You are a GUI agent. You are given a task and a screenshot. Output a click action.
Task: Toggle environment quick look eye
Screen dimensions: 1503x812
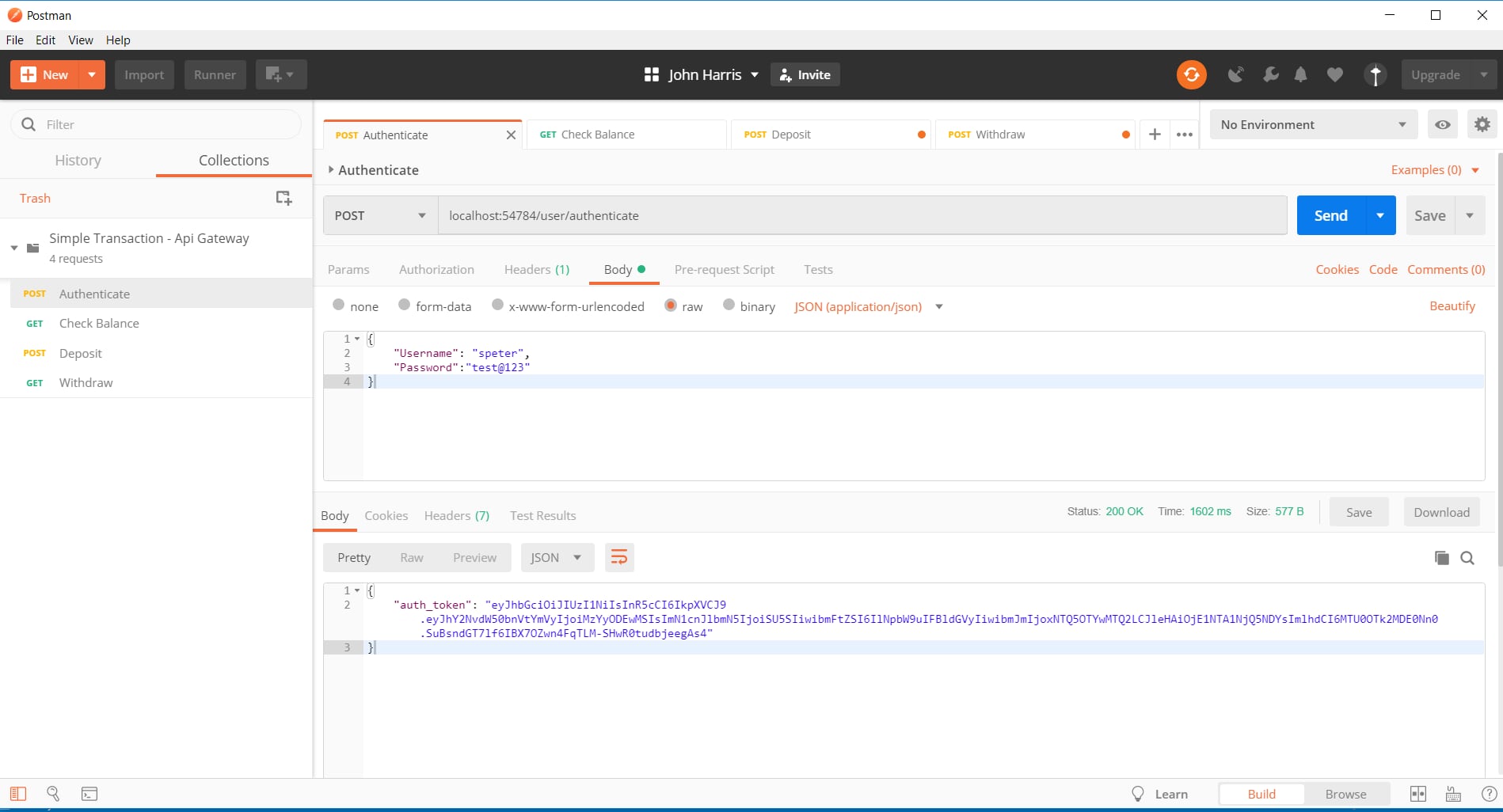(x=1443, y=124)
